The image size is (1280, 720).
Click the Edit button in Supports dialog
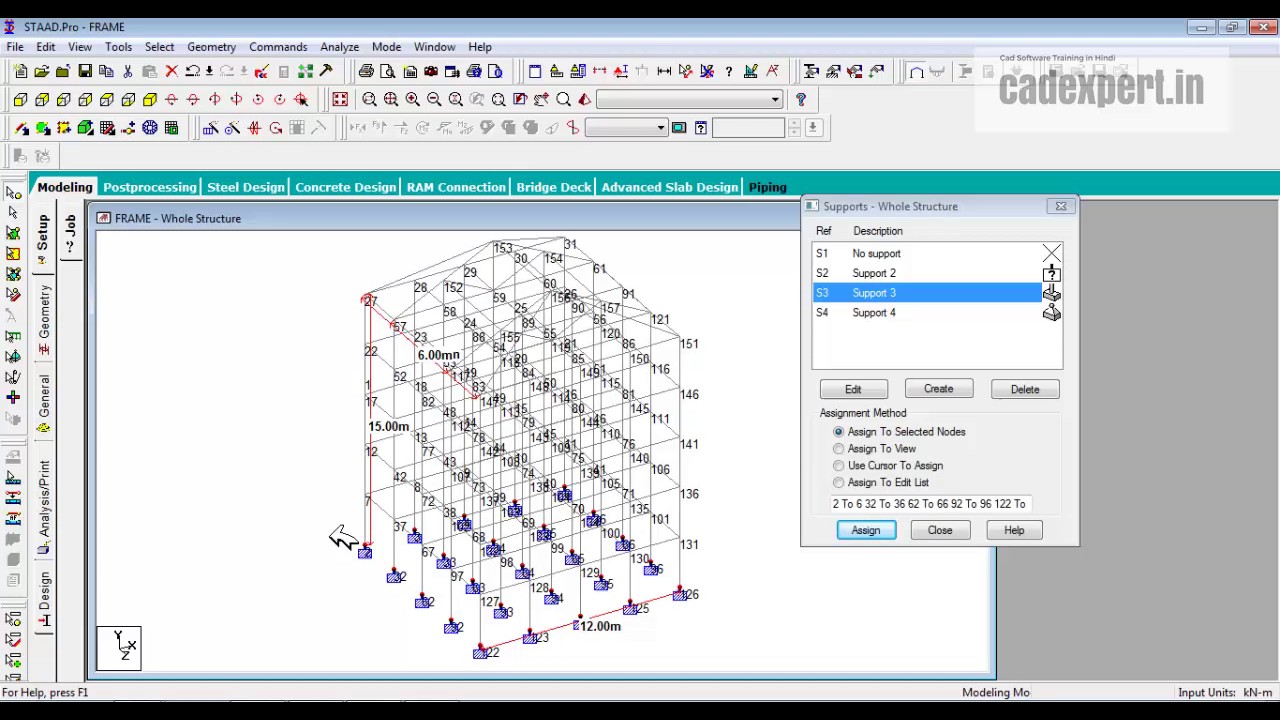click(853, 389)
